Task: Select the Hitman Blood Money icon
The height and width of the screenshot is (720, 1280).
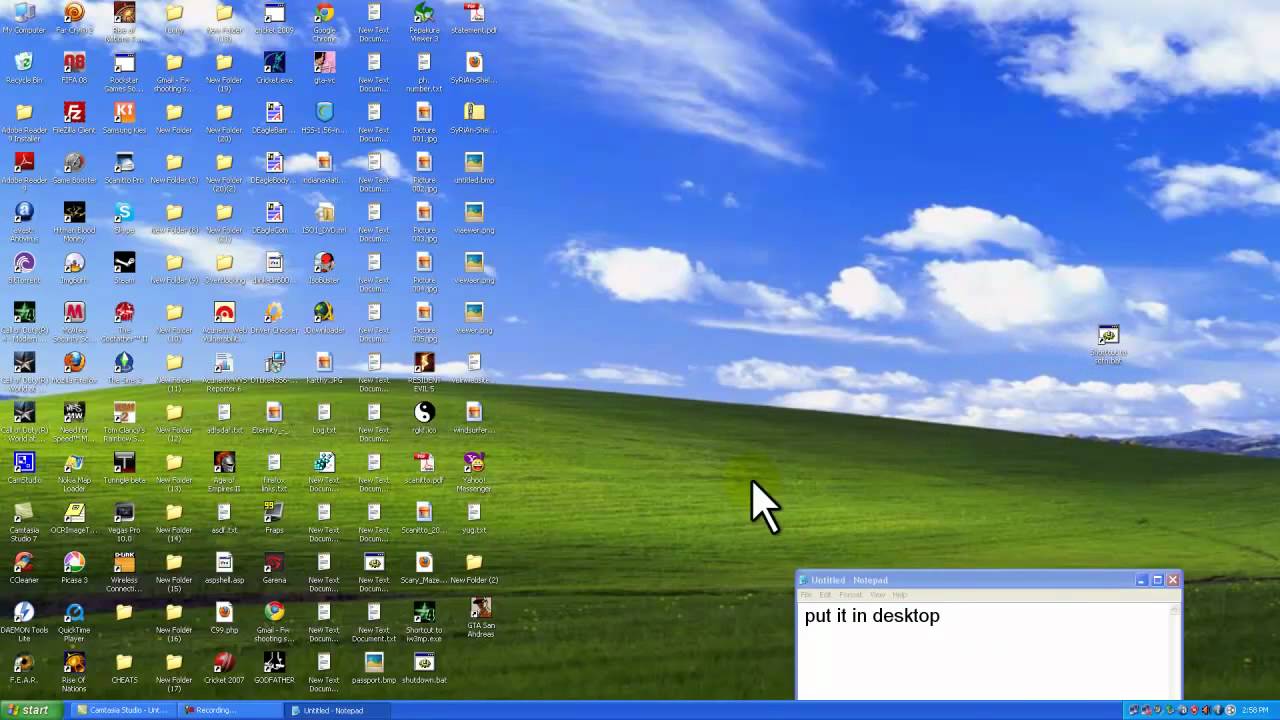Action: click(74, 223)
